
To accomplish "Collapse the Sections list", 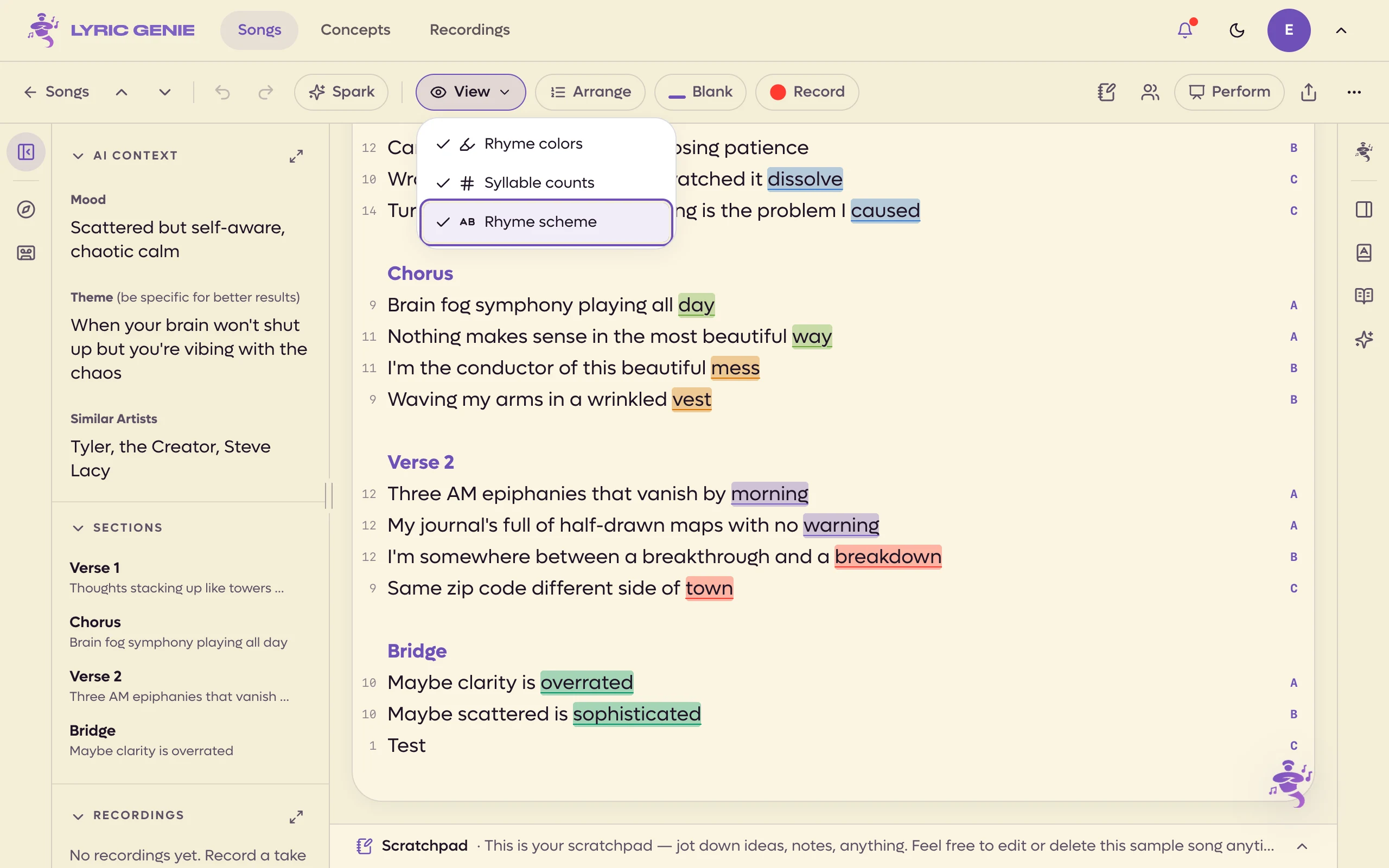I will tap(78, 527).
